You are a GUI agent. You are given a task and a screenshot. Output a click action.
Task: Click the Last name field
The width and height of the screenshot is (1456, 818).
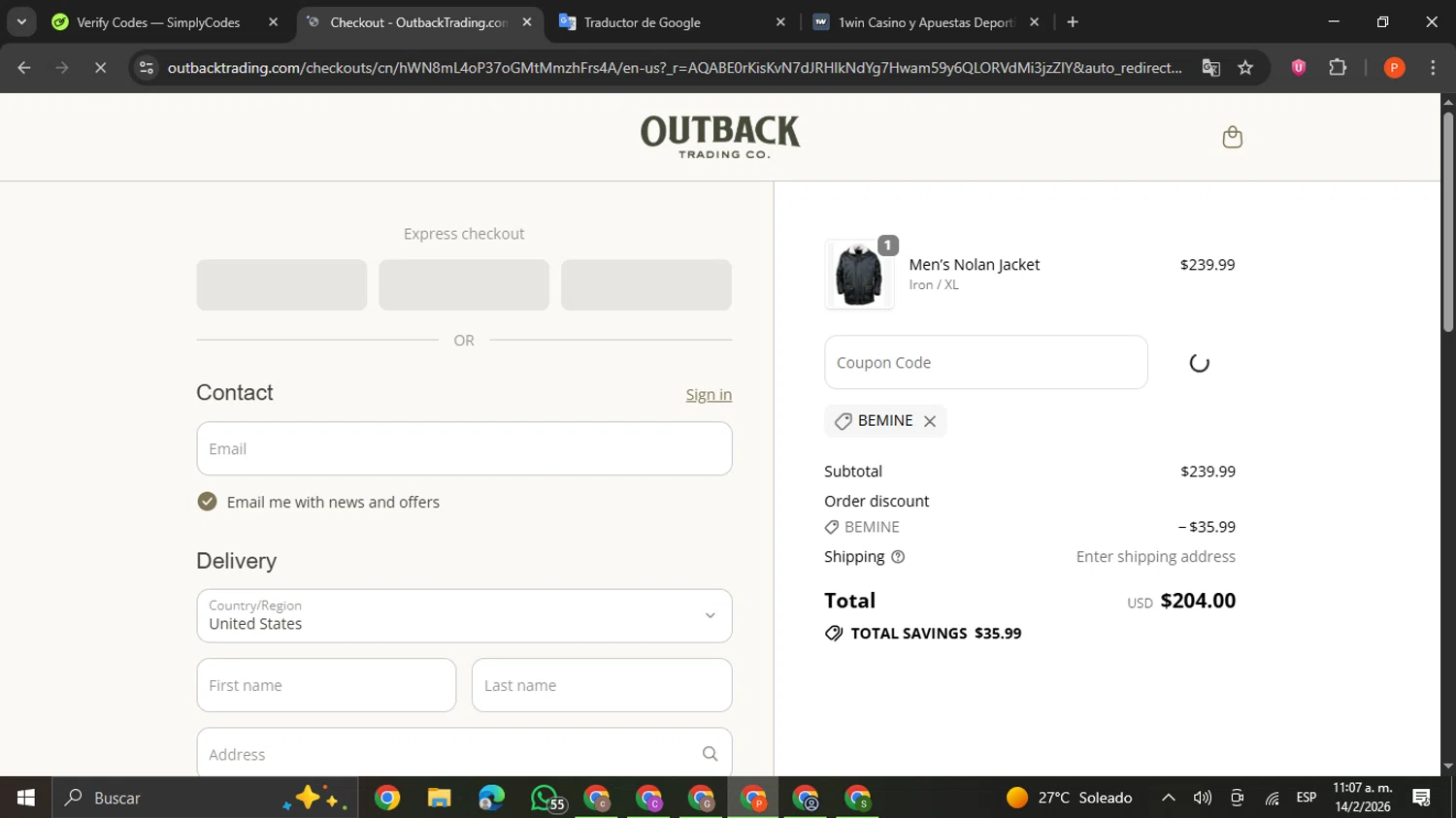point(602,685)
